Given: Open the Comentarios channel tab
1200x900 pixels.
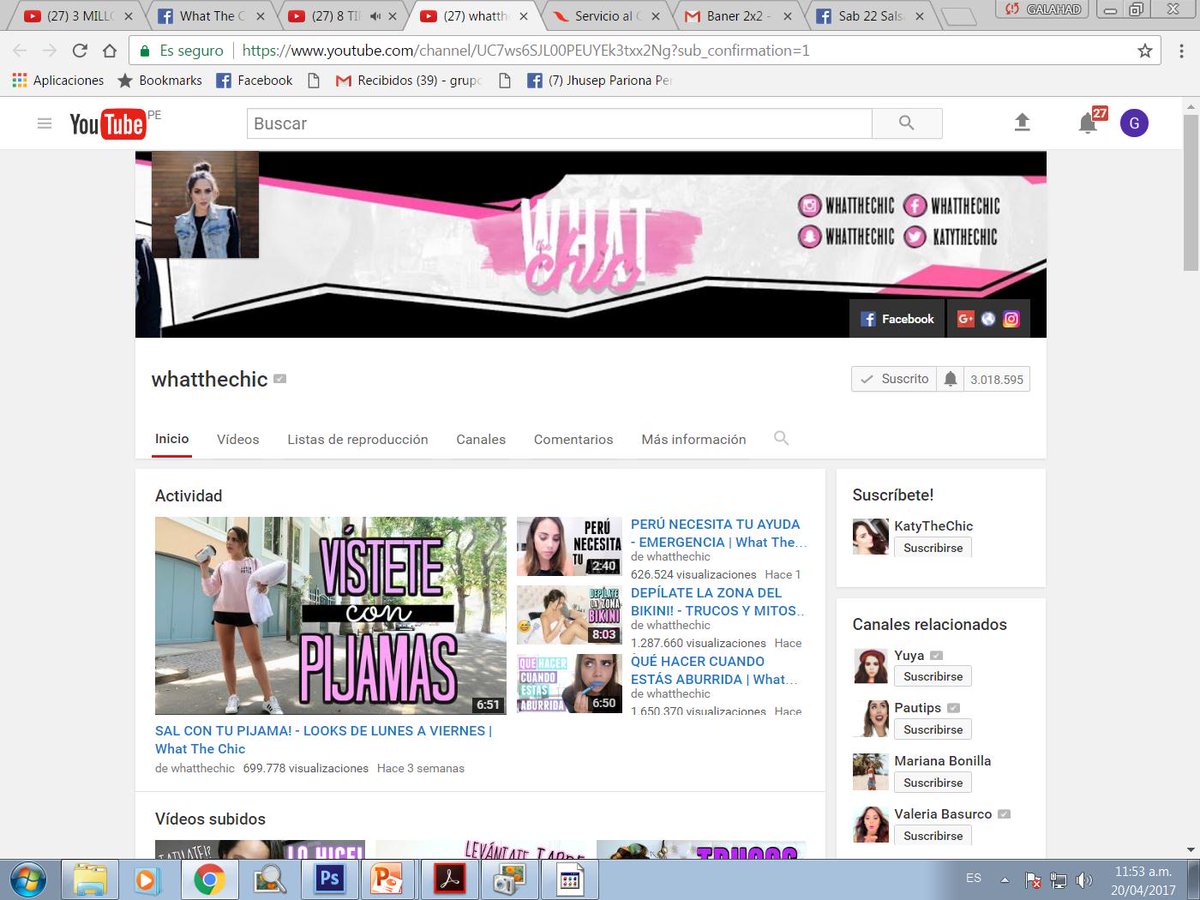Looking at the screenshot, I should [x=574, y=439].
